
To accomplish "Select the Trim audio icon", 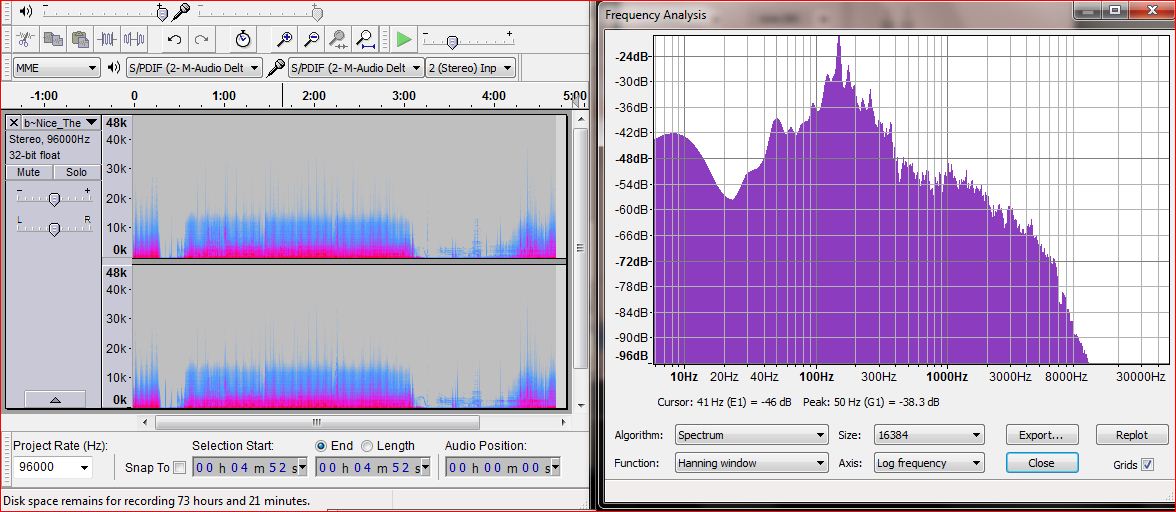I will click(x=107, y=39).
